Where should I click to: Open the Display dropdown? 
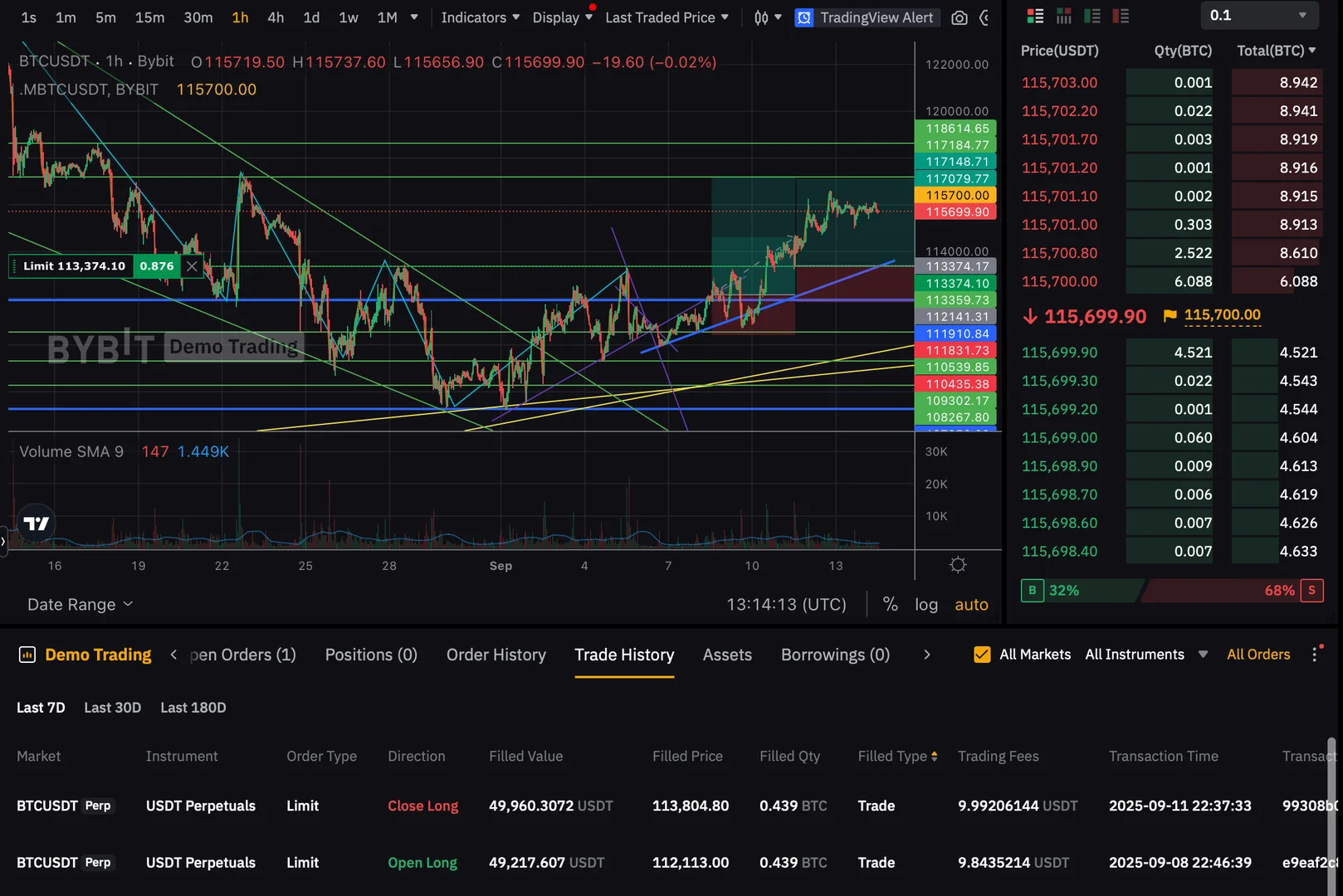pos(563,17)
